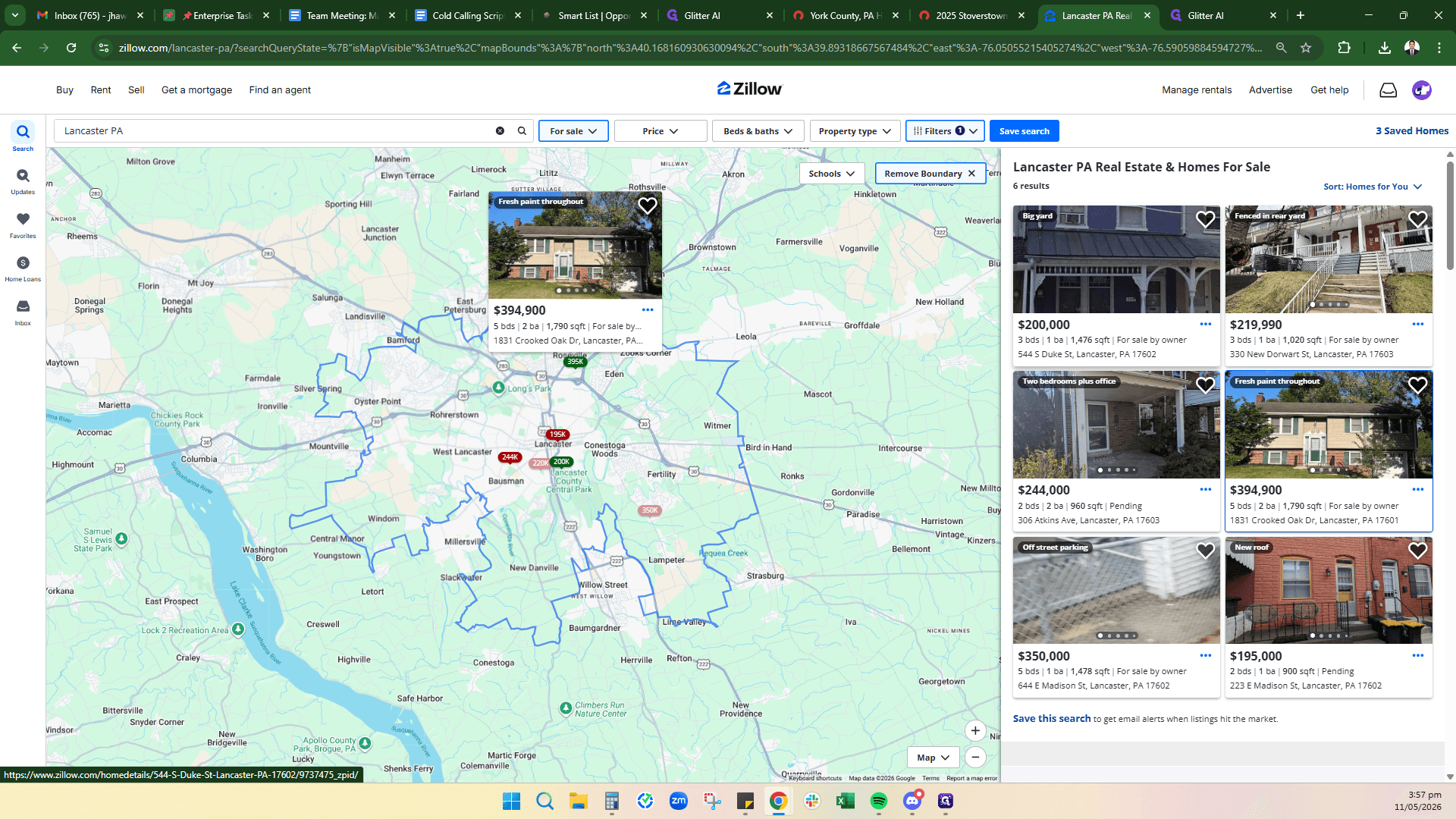
Task: Click Save this search link
Action: tap(1052, 719)
